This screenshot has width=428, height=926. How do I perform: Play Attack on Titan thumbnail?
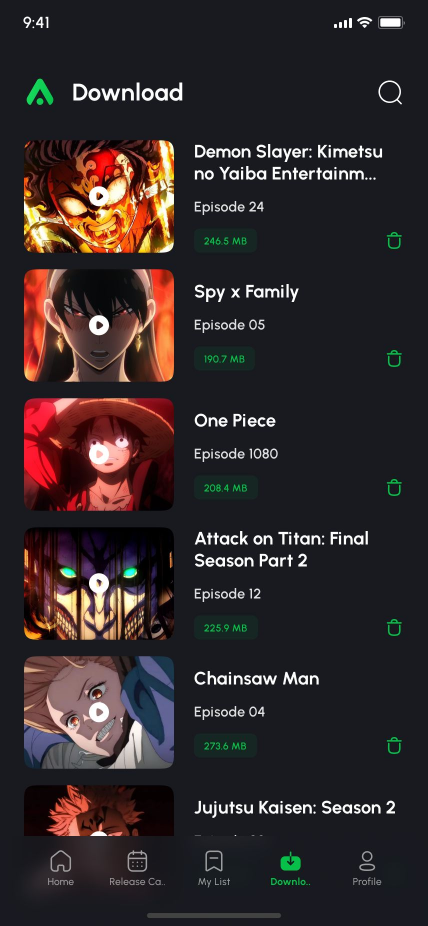coord(99,583)
